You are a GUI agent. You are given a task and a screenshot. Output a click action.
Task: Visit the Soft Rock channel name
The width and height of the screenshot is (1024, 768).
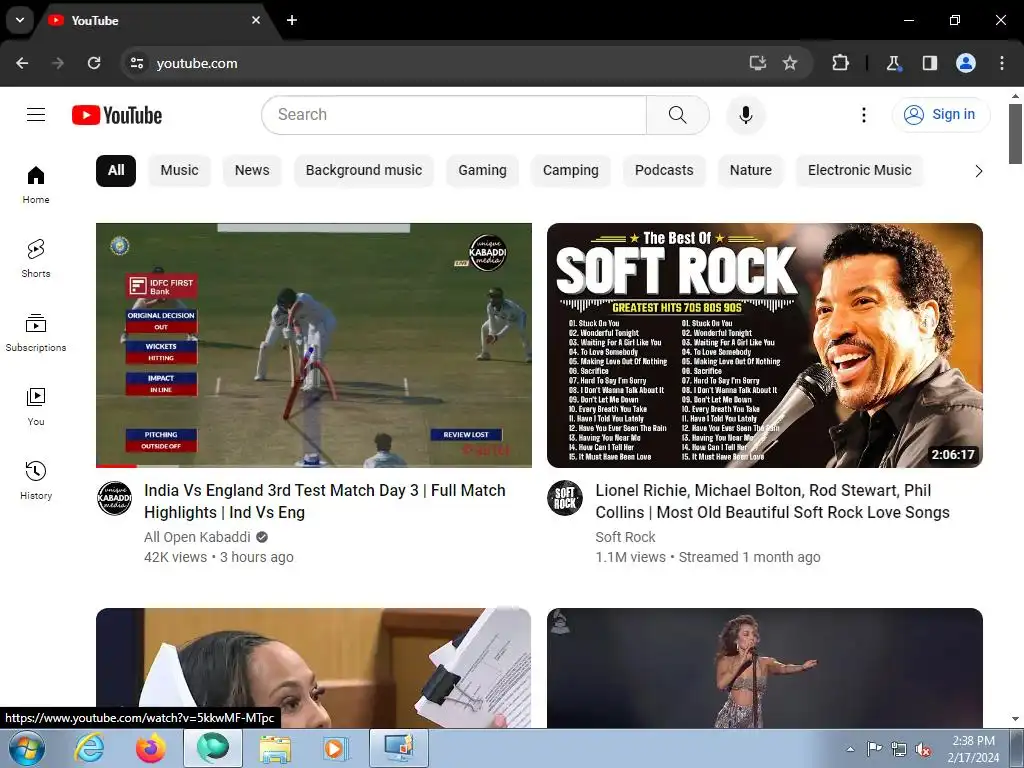(625, 537)
